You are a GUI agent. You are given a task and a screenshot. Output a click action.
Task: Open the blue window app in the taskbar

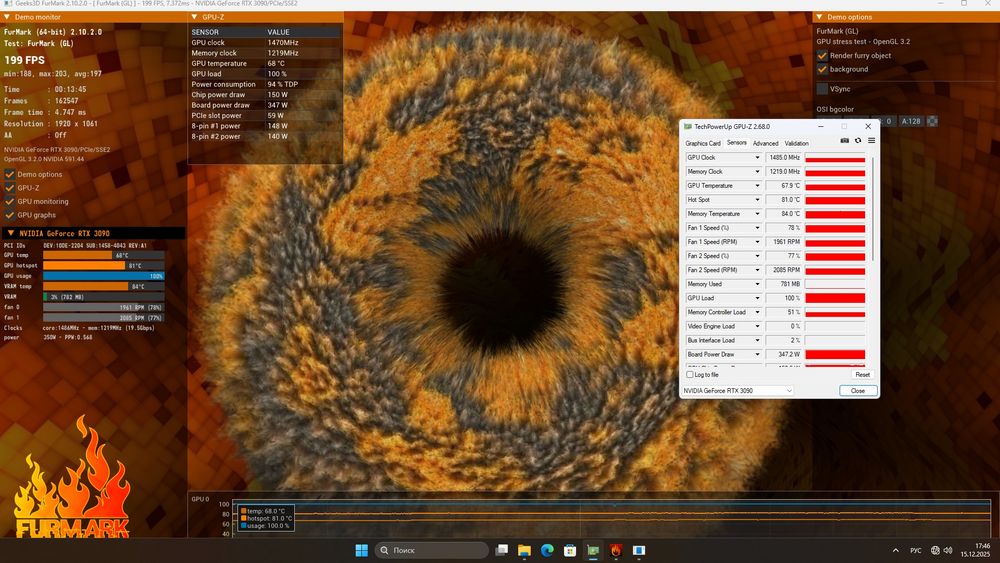638,550
